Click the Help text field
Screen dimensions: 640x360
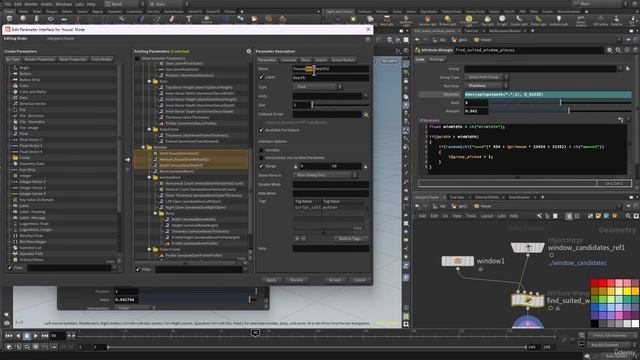pyautogui.click(x=331, y=248)
